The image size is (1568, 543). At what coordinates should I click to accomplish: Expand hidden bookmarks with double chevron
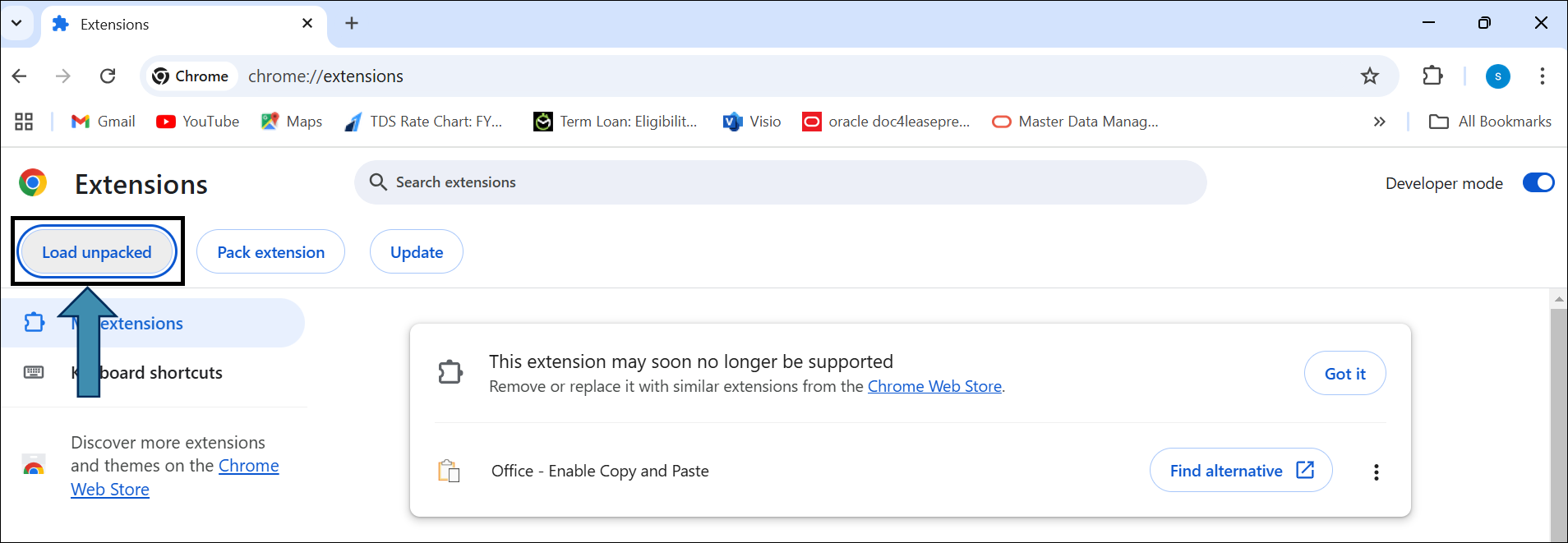point(1379,122)
